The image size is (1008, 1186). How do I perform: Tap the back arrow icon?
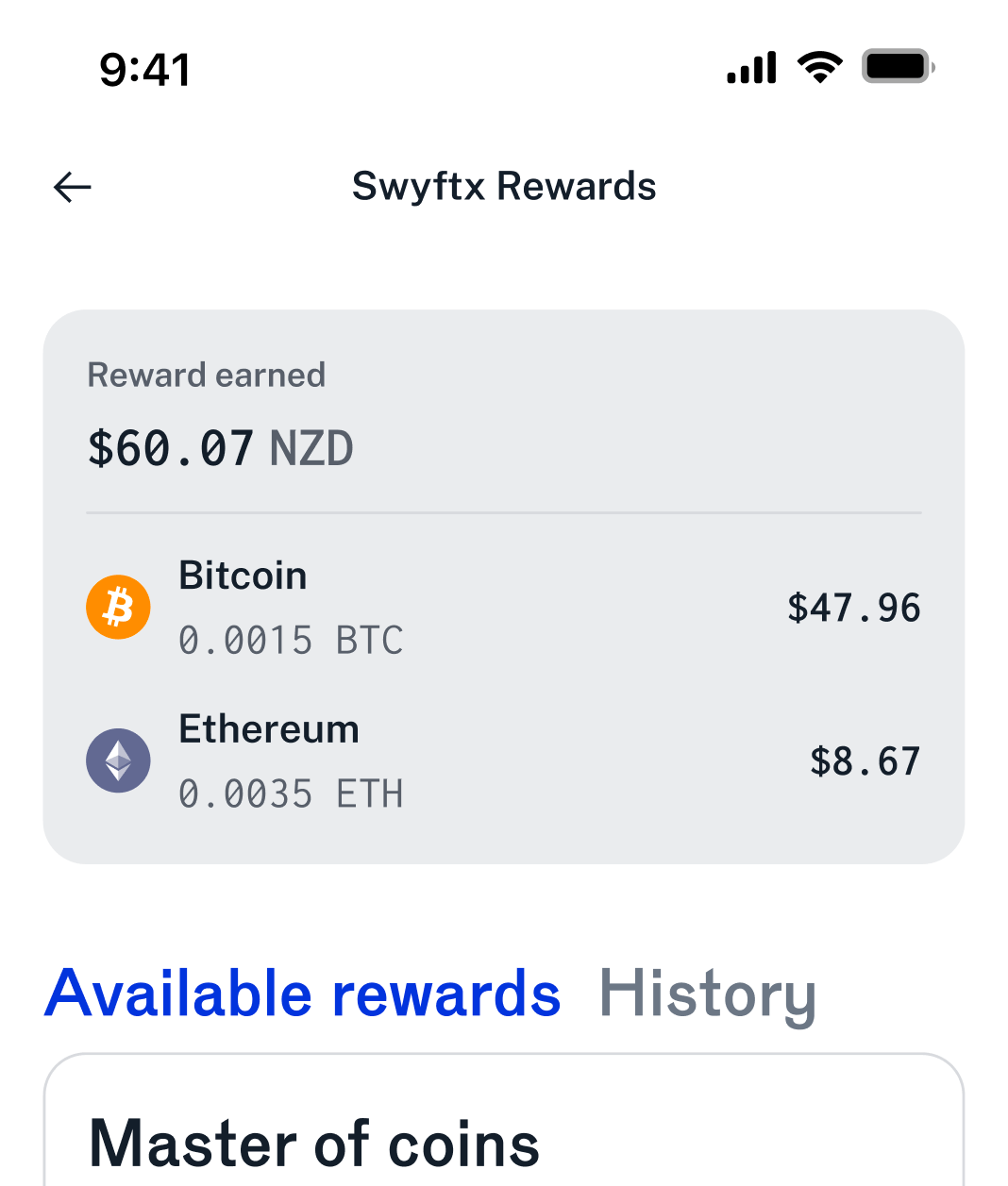click(x=72, y=187)
